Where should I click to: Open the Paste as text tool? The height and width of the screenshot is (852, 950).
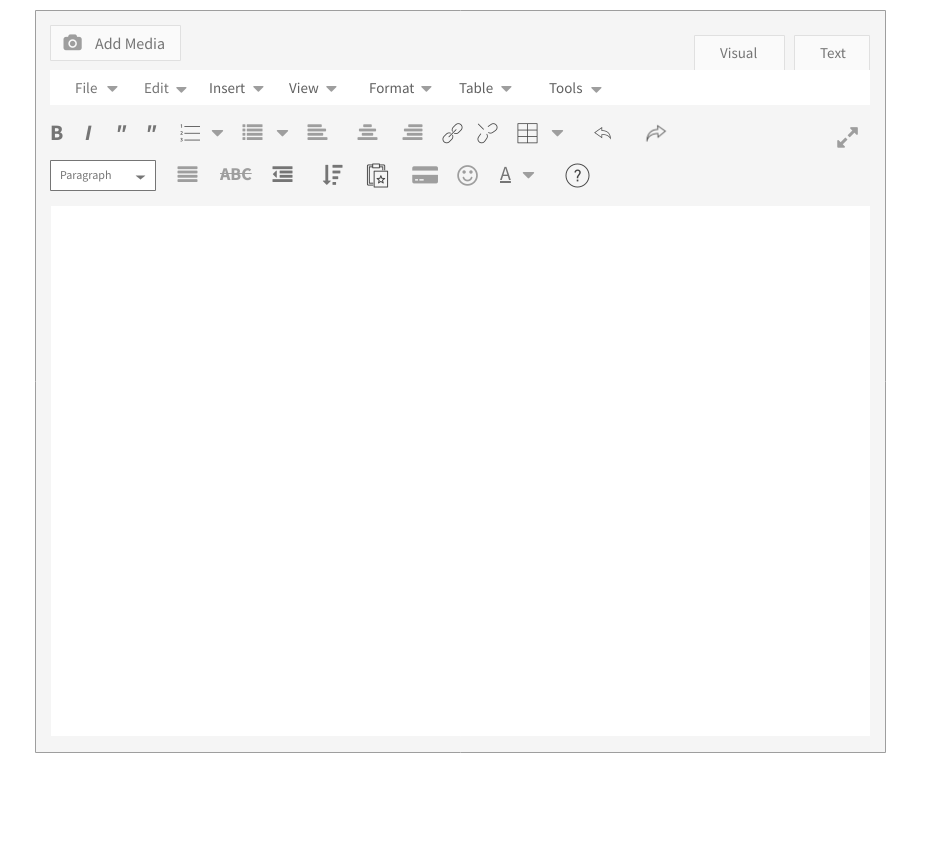(x=378, y=175)
